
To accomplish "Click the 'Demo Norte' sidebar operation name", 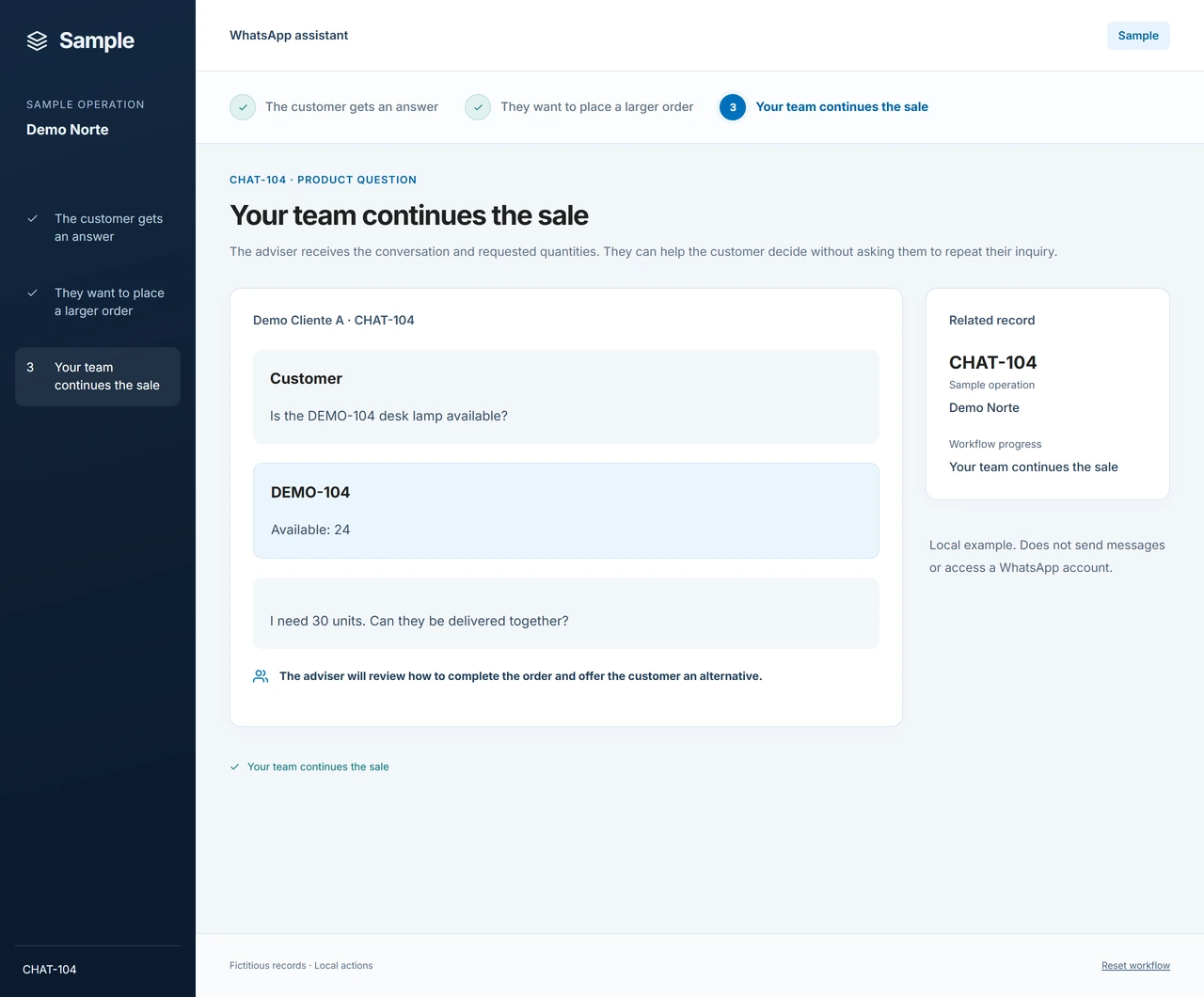I will click(68, 130).
